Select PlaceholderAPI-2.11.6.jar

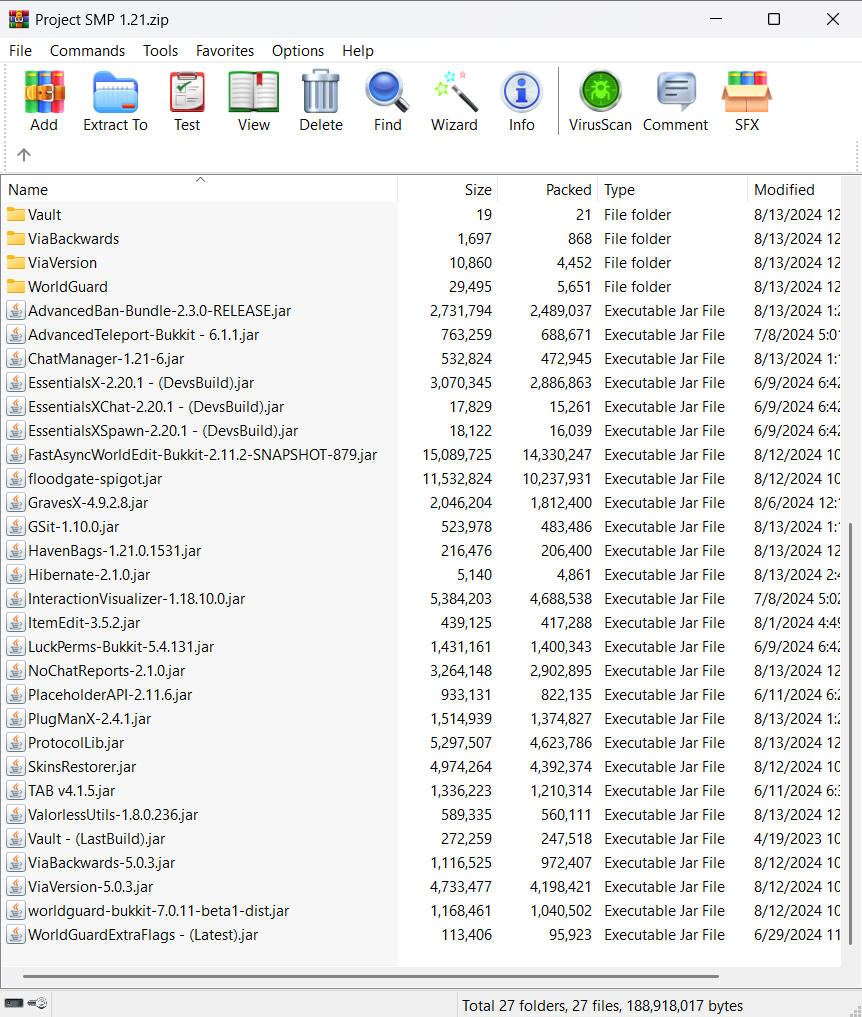pyautogui.click(x=110, y=695)
